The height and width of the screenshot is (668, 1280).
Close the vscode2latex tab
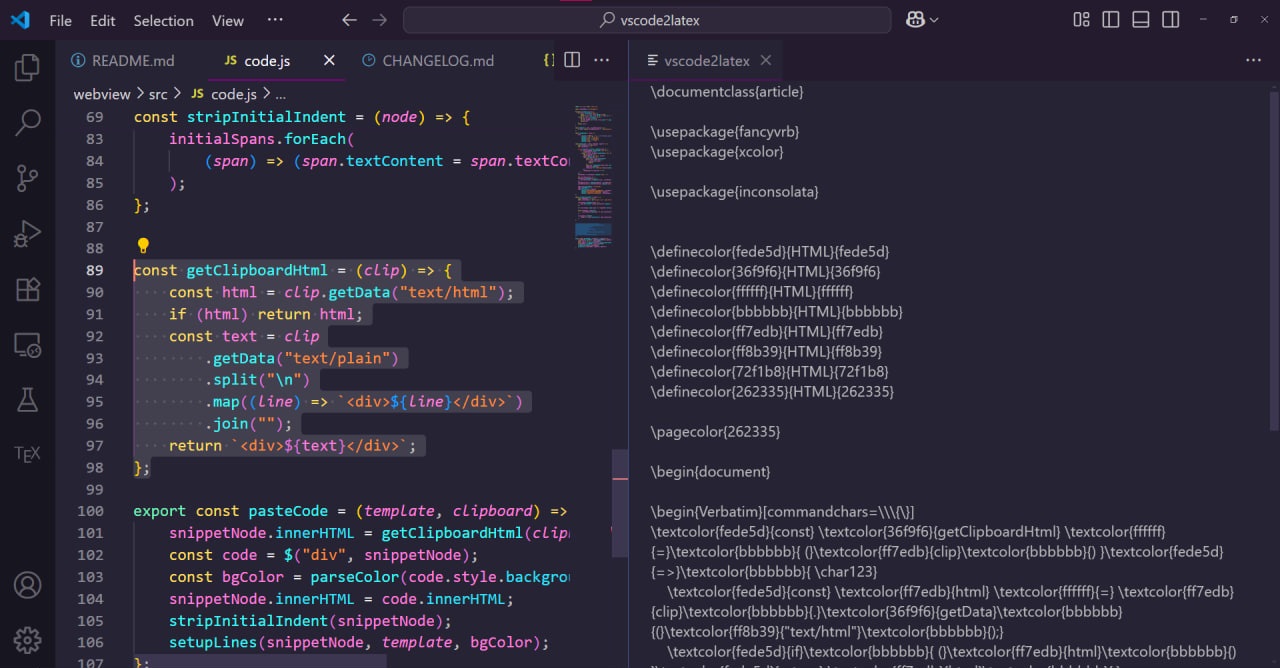point(766,60)
